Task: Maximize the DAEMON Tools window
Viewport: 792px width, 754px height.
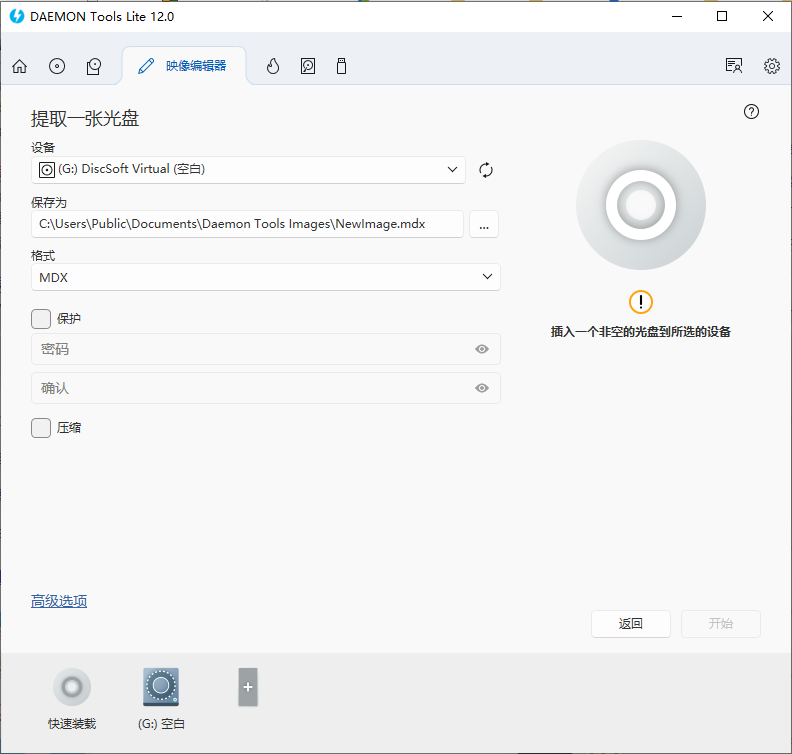Action: click(x=722, y=16)
